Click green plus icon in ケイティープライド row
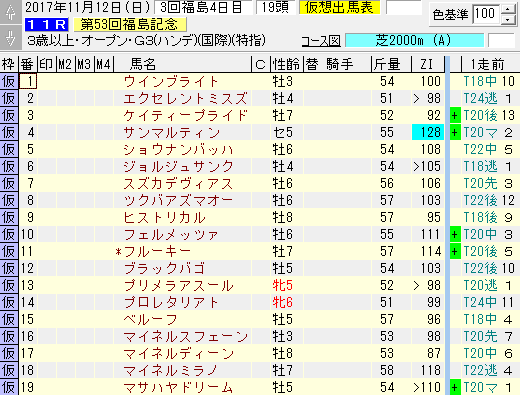Viewport: 520px width, 395px height. click(x=455, y=116)
